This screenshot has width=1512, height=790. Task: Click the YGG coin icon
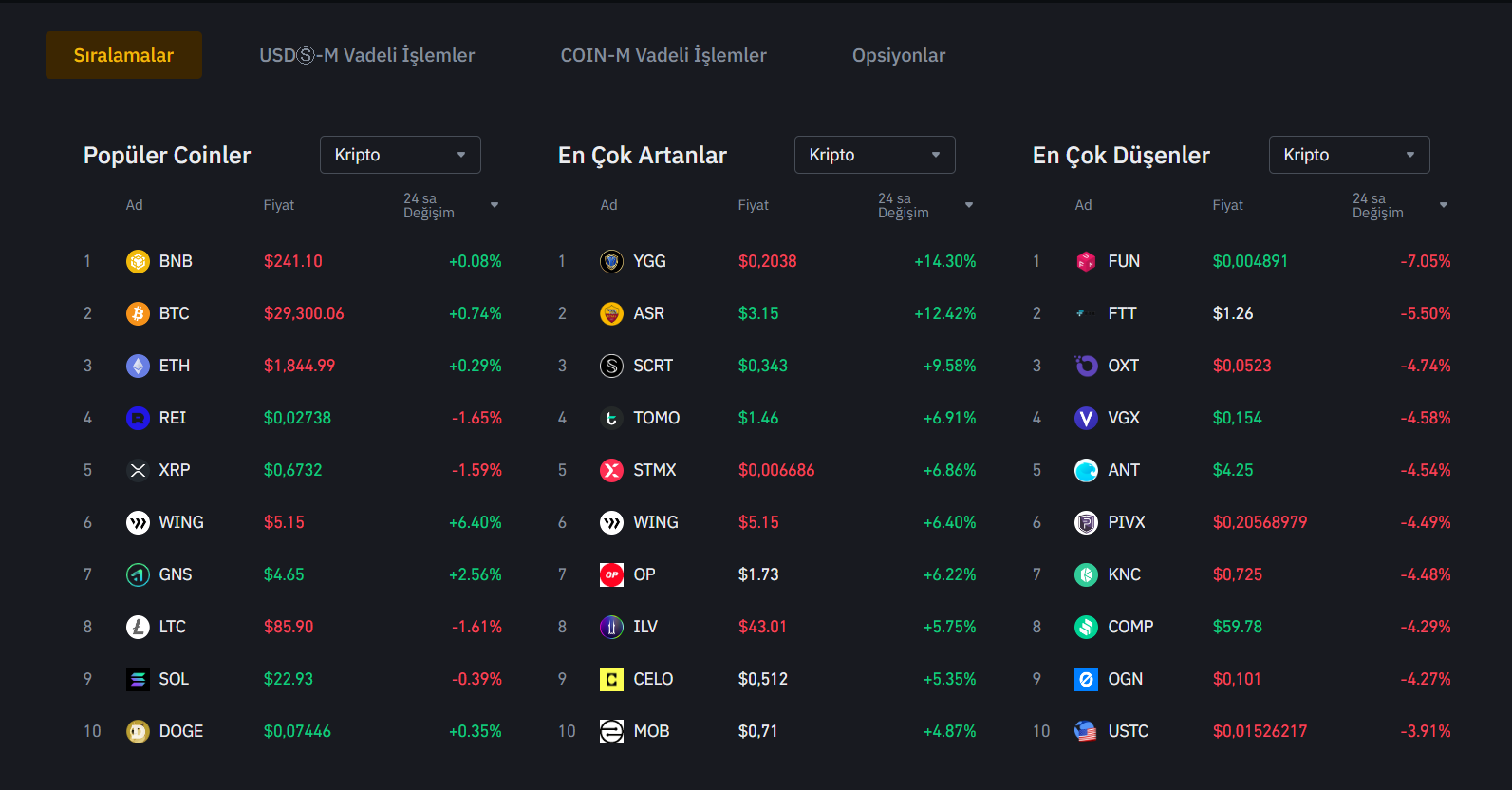pos(612,261)
